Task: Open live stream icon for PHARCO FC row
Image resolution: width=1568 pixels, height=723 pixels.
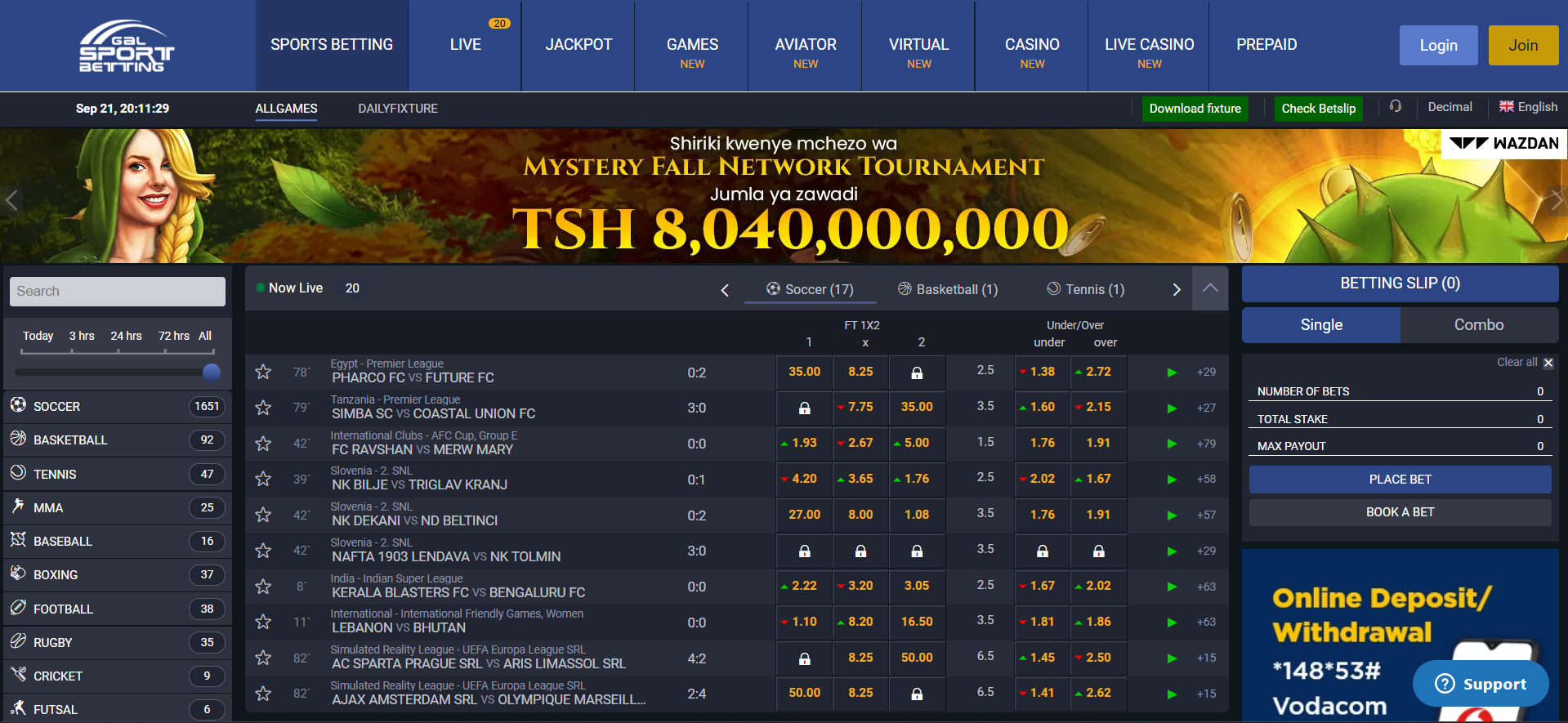Action: (1172, 373)
